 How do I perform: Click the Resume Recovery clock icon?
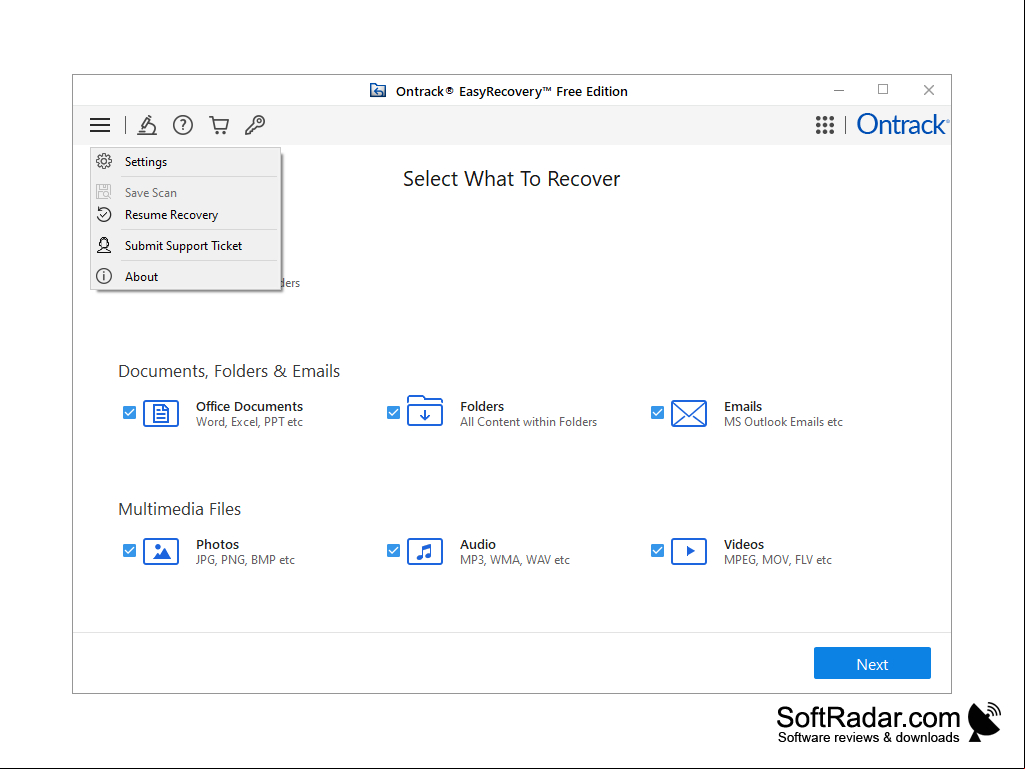click(x=104, y=214)
